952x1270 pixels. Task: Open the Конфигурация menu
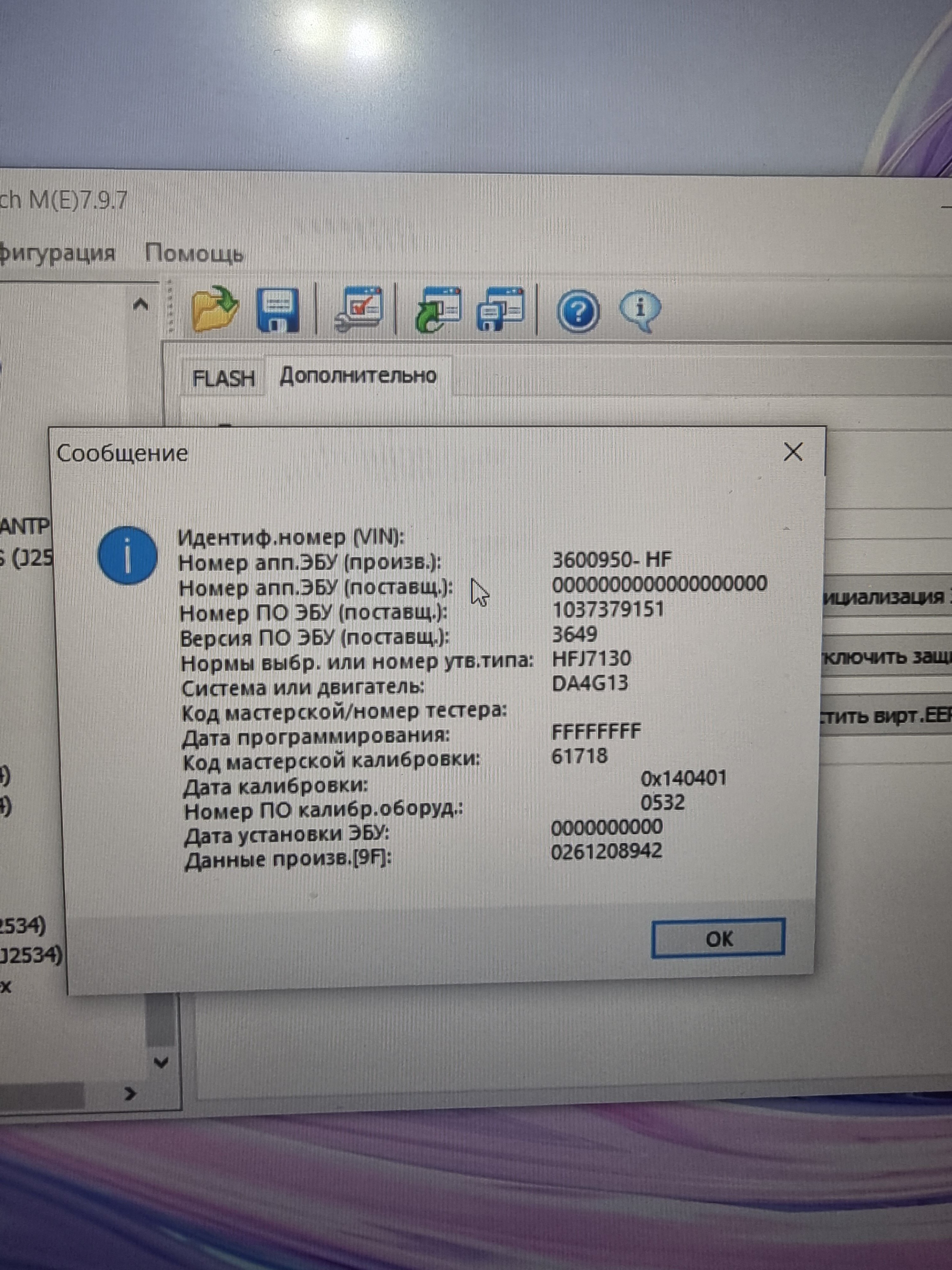(57, 253)
